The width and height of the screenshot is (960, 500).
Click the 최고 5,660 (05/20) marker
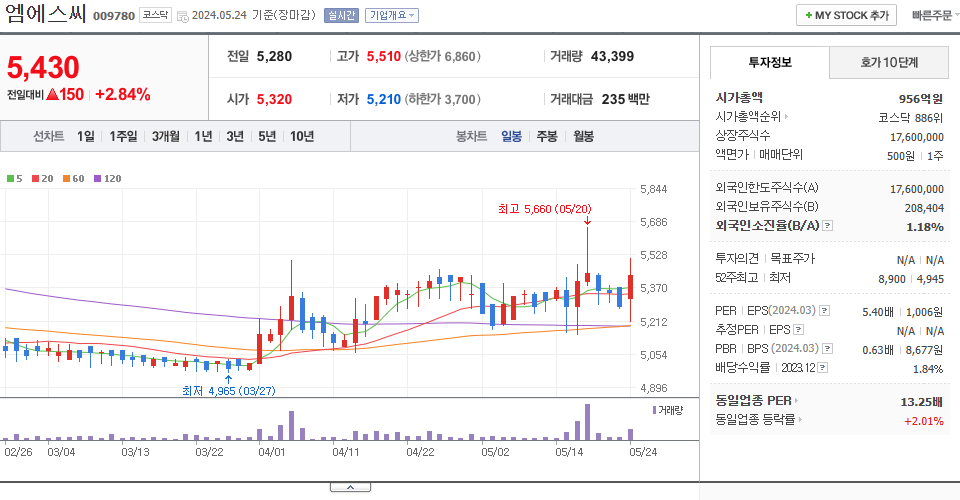point(544,209)
